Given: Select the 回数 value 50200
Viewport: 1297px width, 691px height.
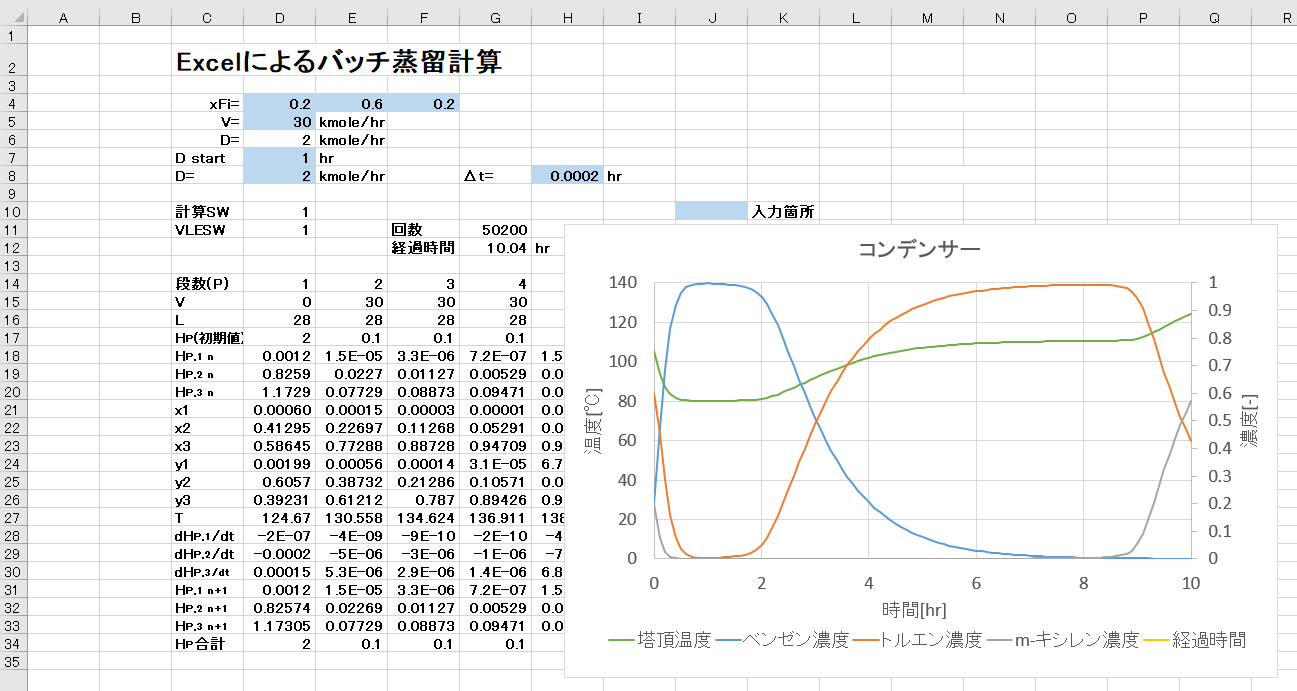Looking at the screenshot, I should 495,230.
